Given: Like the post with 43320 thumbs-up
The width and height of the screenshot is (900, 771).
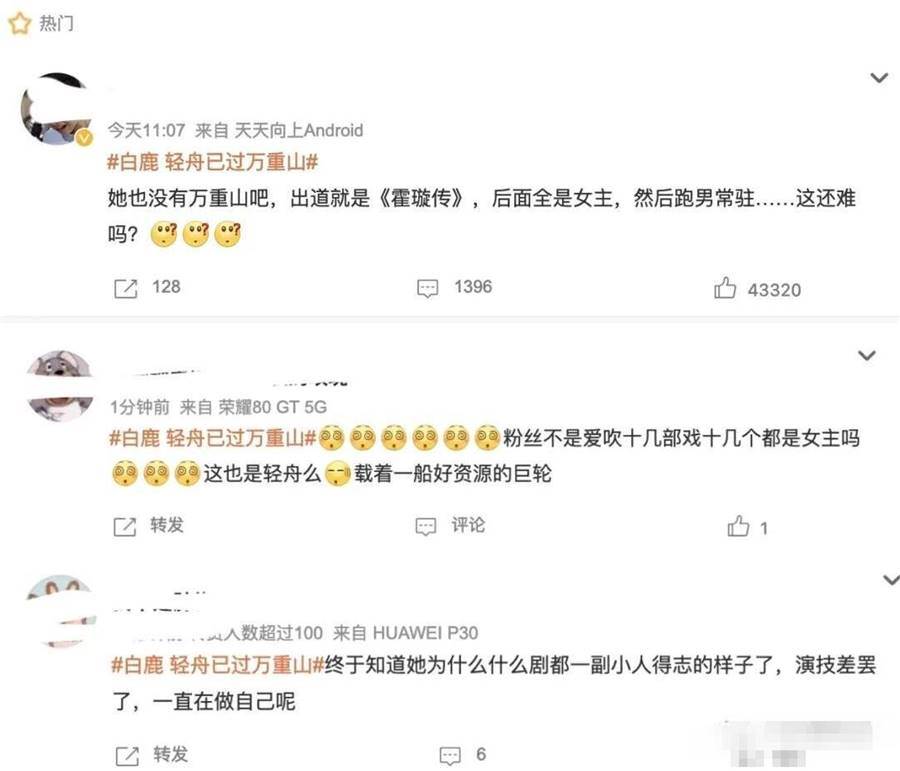Looking at the screenshot, I should 724,288.
